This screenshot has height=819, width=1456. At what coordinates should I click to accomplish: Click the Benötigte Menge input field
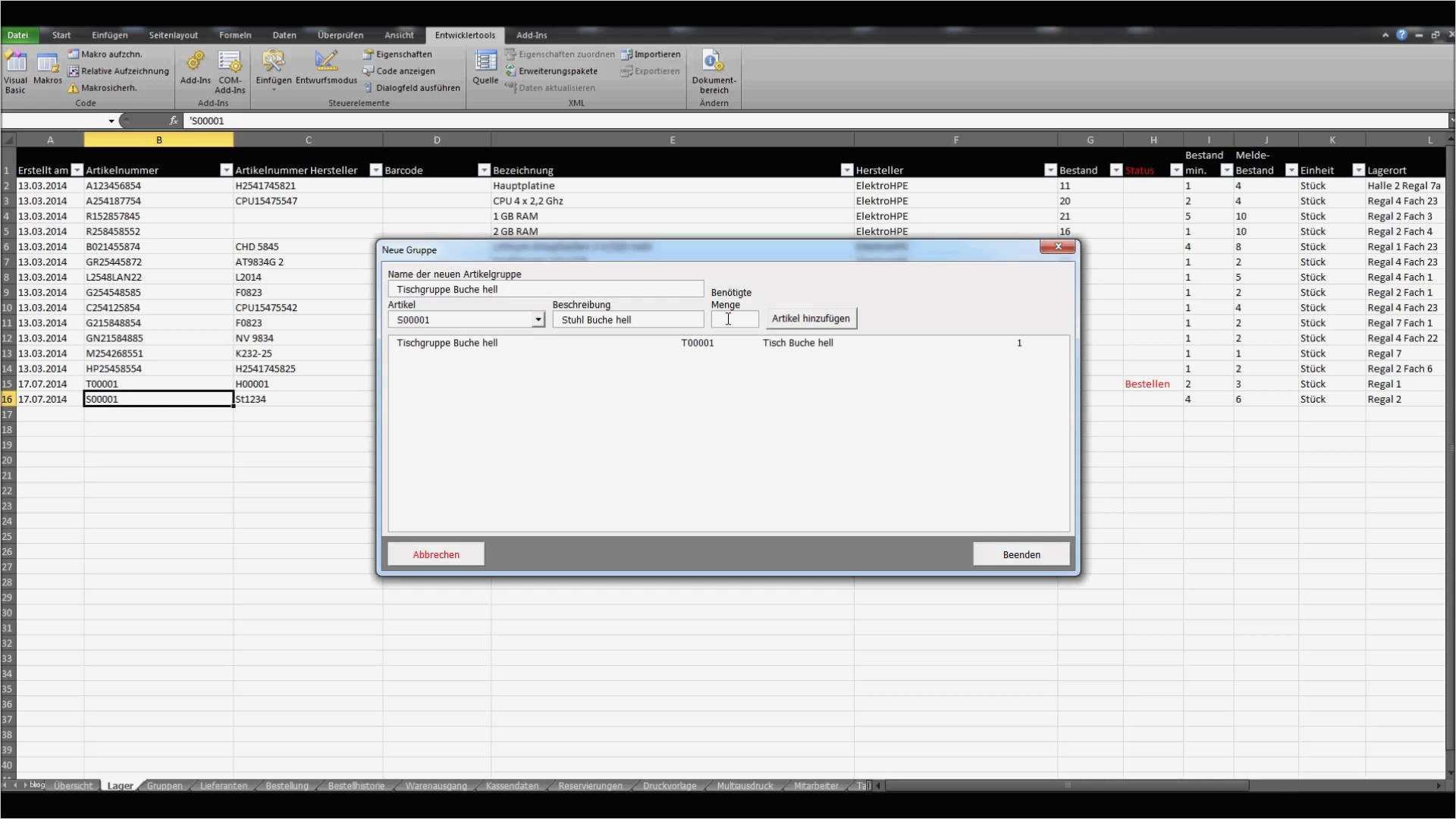pyautogui.click(x=734, y=320)
